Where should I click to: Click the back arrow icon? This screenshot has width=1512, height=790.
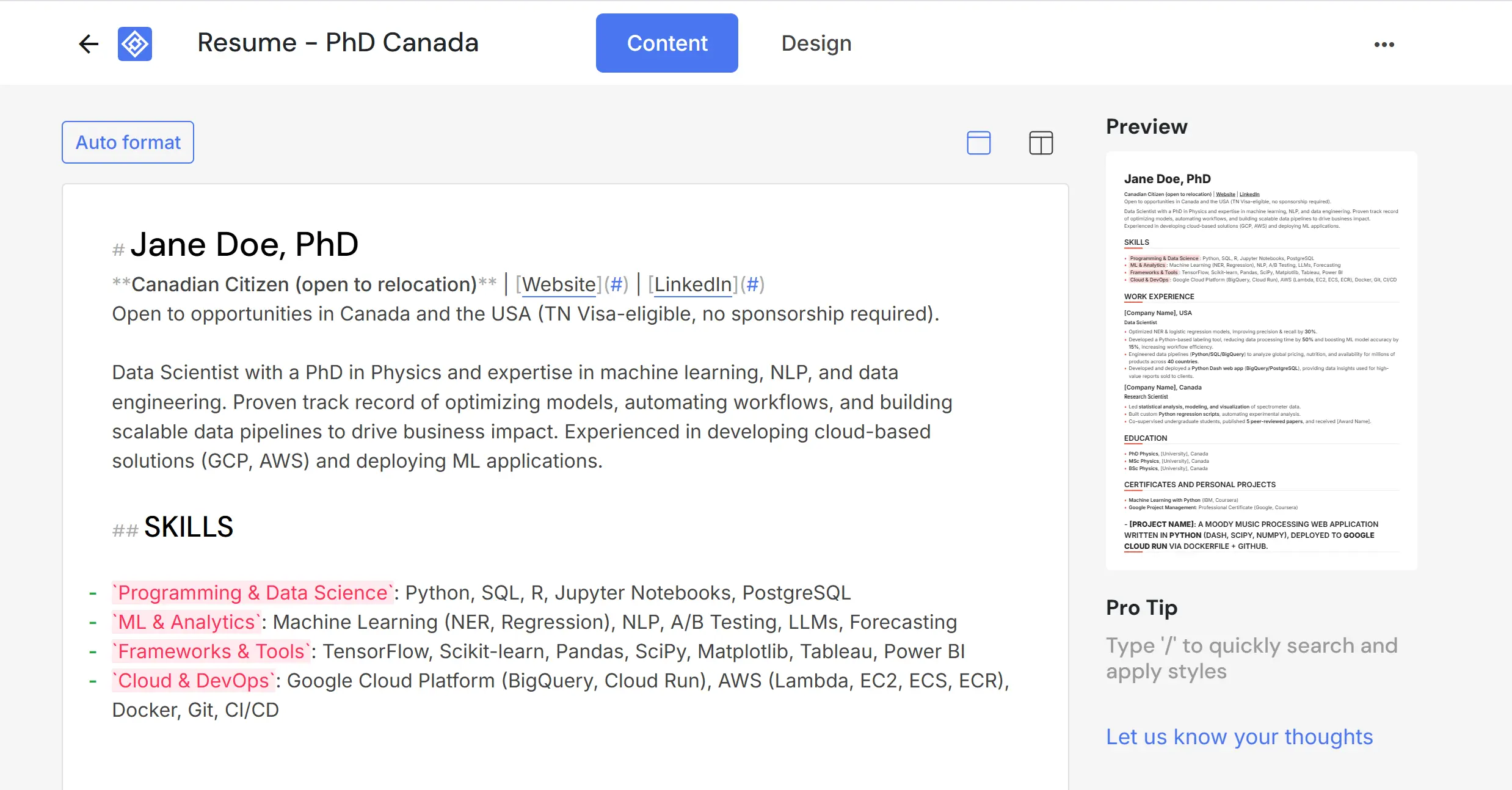(89, 43)
